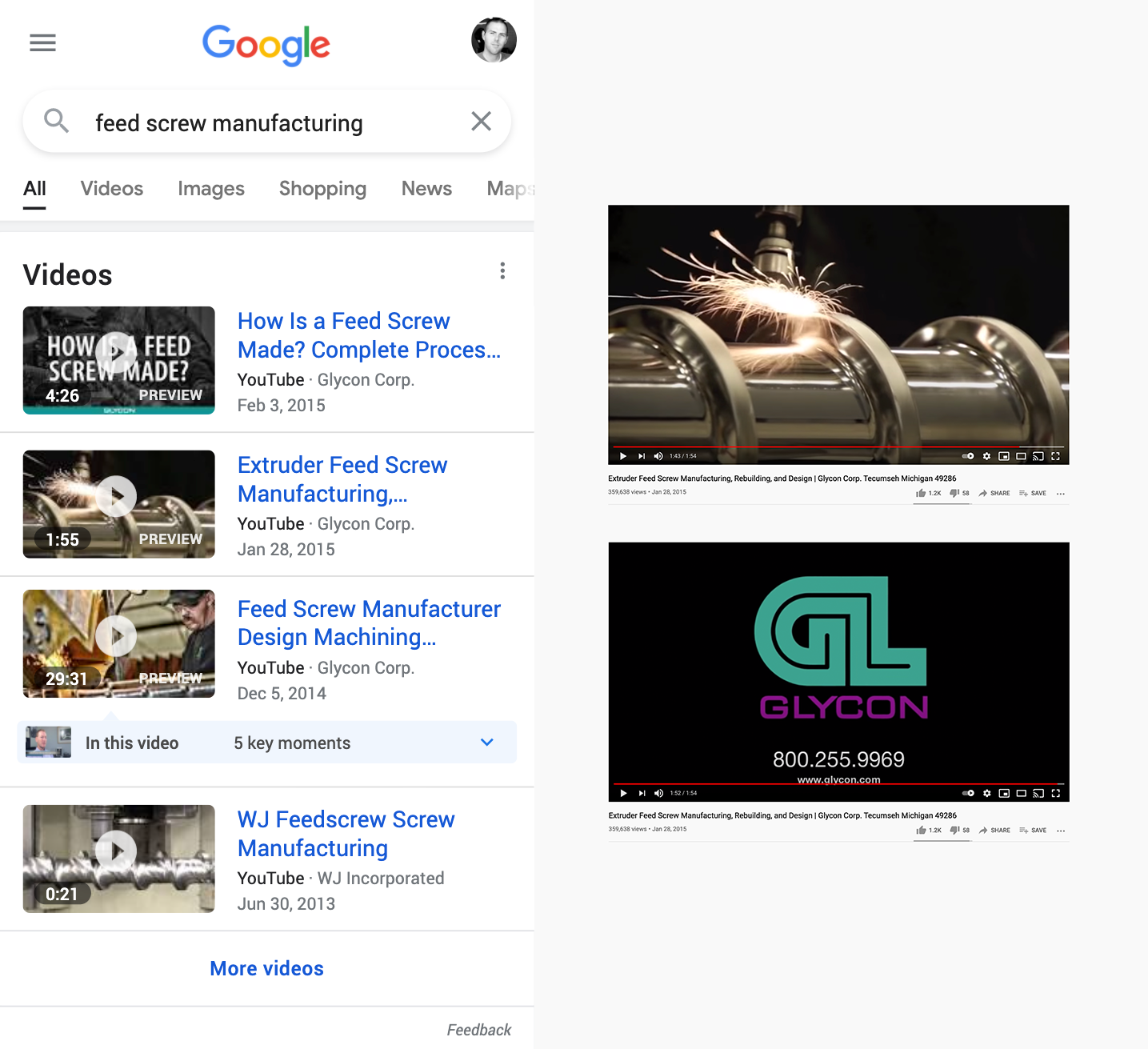Click the Feedback link
1148x1049 pixels.
(478, 1030)
